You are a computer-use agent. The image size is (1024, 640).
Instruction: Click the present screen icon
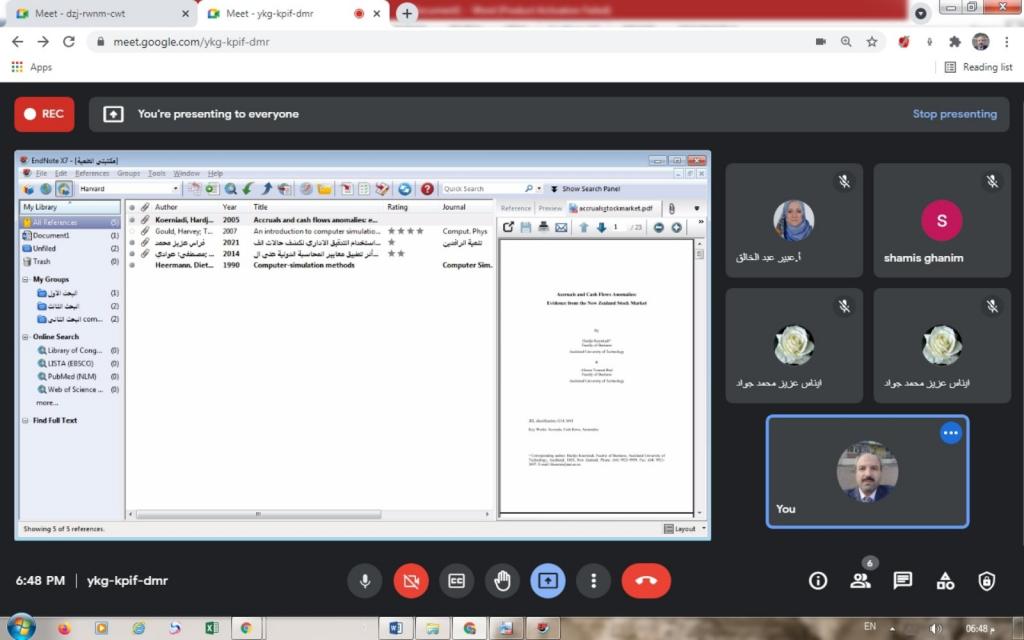pos(548,580)
